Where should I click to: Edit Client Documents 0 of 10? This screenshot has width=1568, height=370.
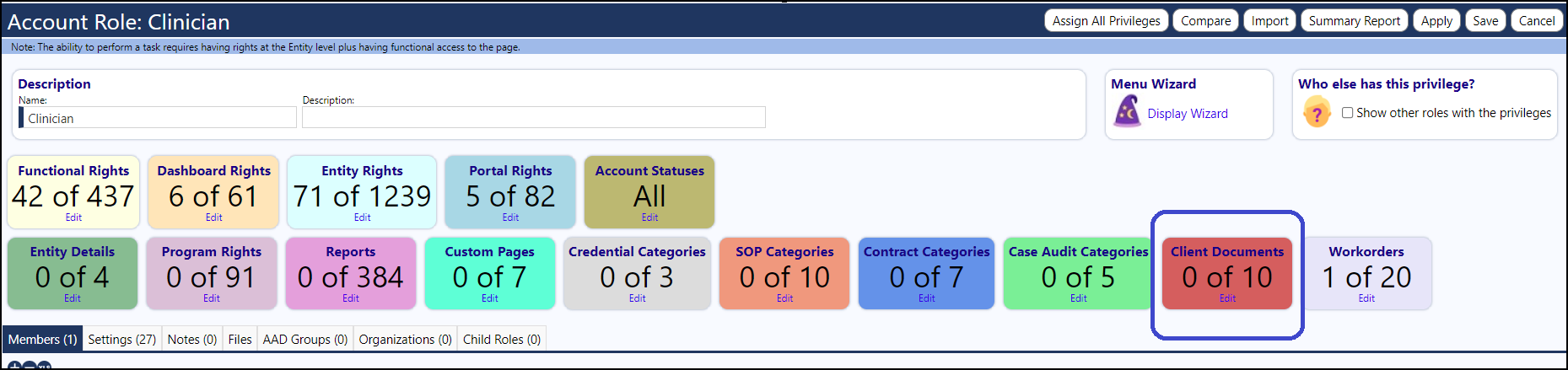(x=1227, y=298)
